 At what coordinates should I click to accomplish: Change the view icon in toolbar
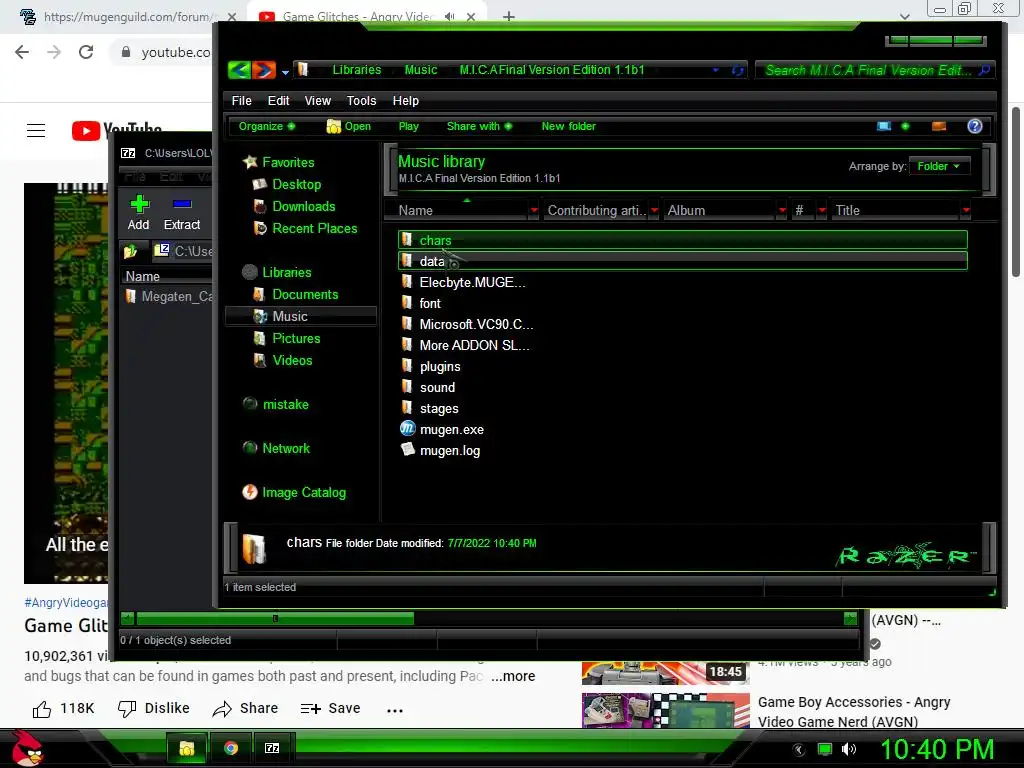click(884, 126)
